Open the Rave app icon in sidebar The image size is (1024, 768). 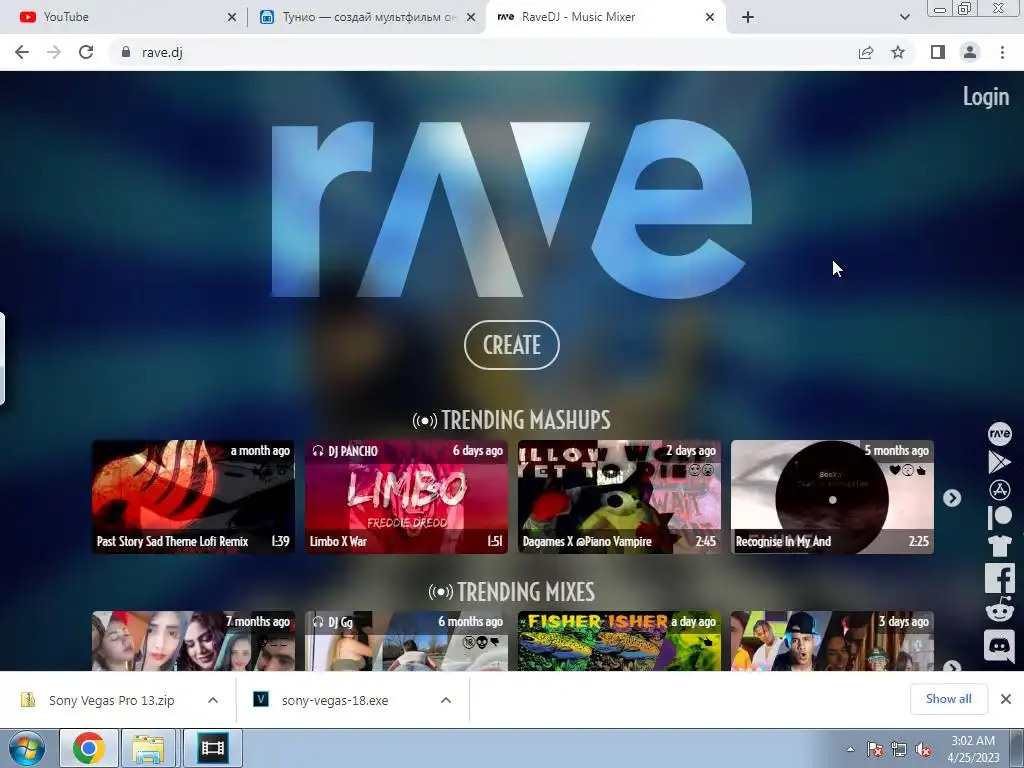click(999, 434)
